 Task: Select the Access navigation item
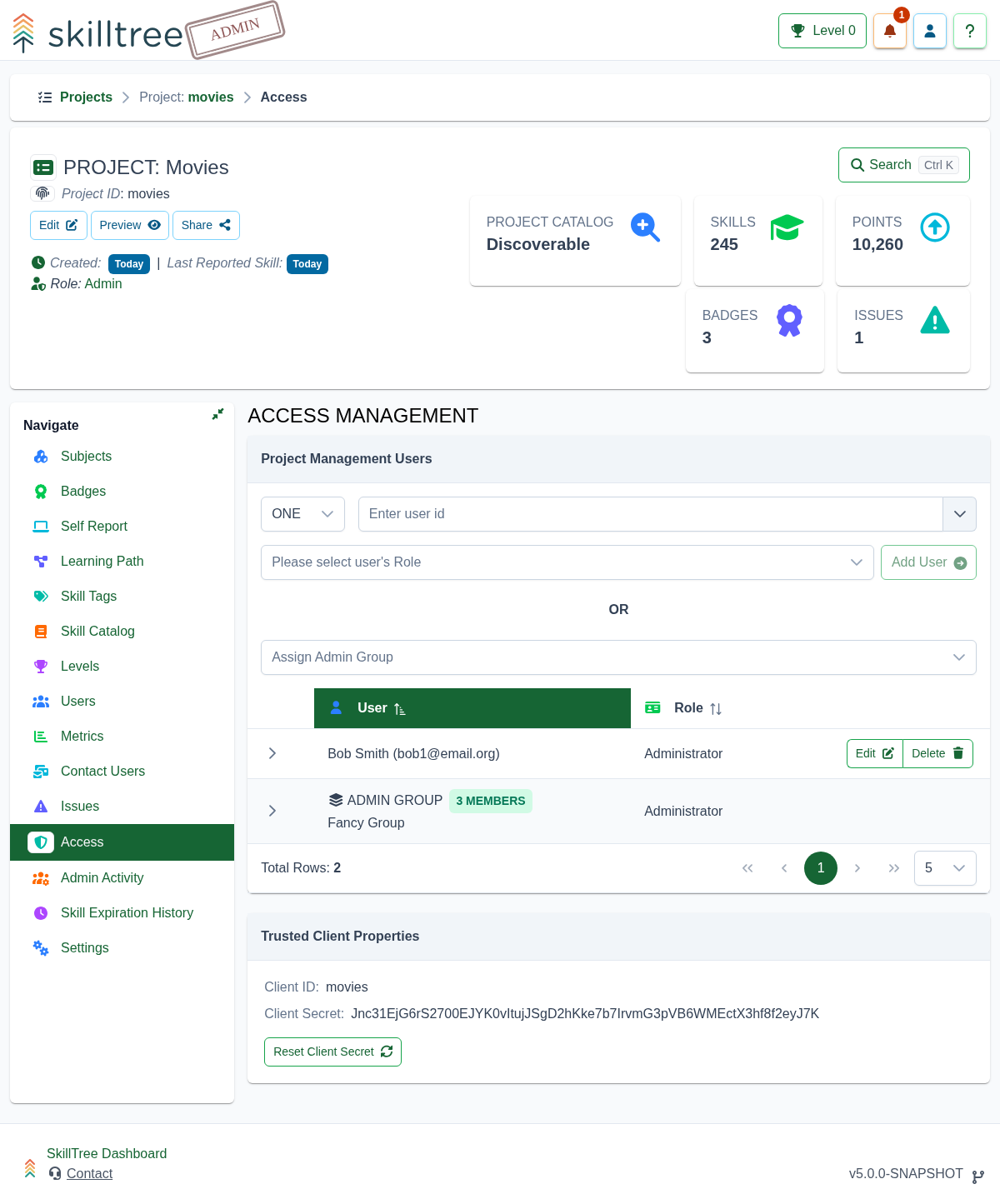coord(122,842)
